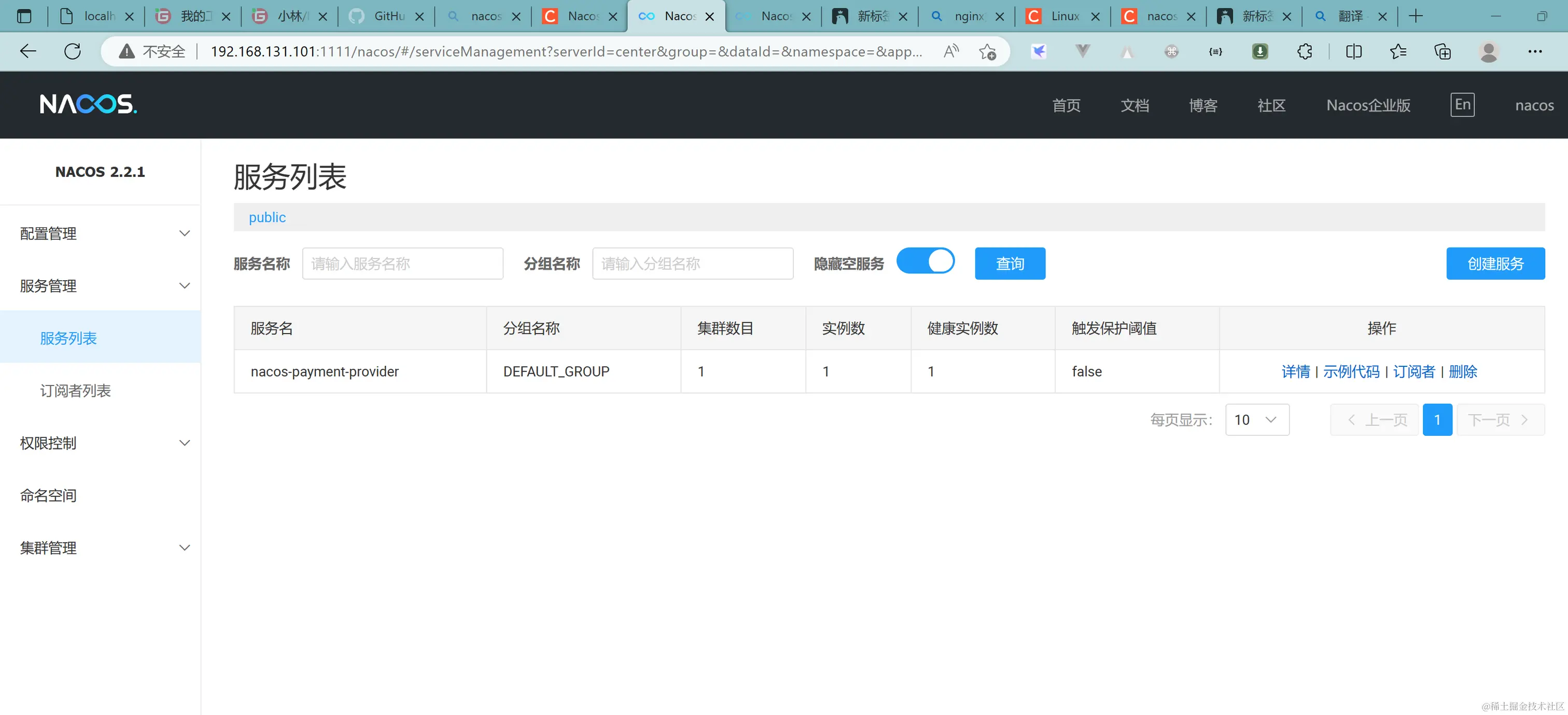Add this page to favorites with the star icon
This screenshot has height=715, width=1568.
tap(987, 52)
